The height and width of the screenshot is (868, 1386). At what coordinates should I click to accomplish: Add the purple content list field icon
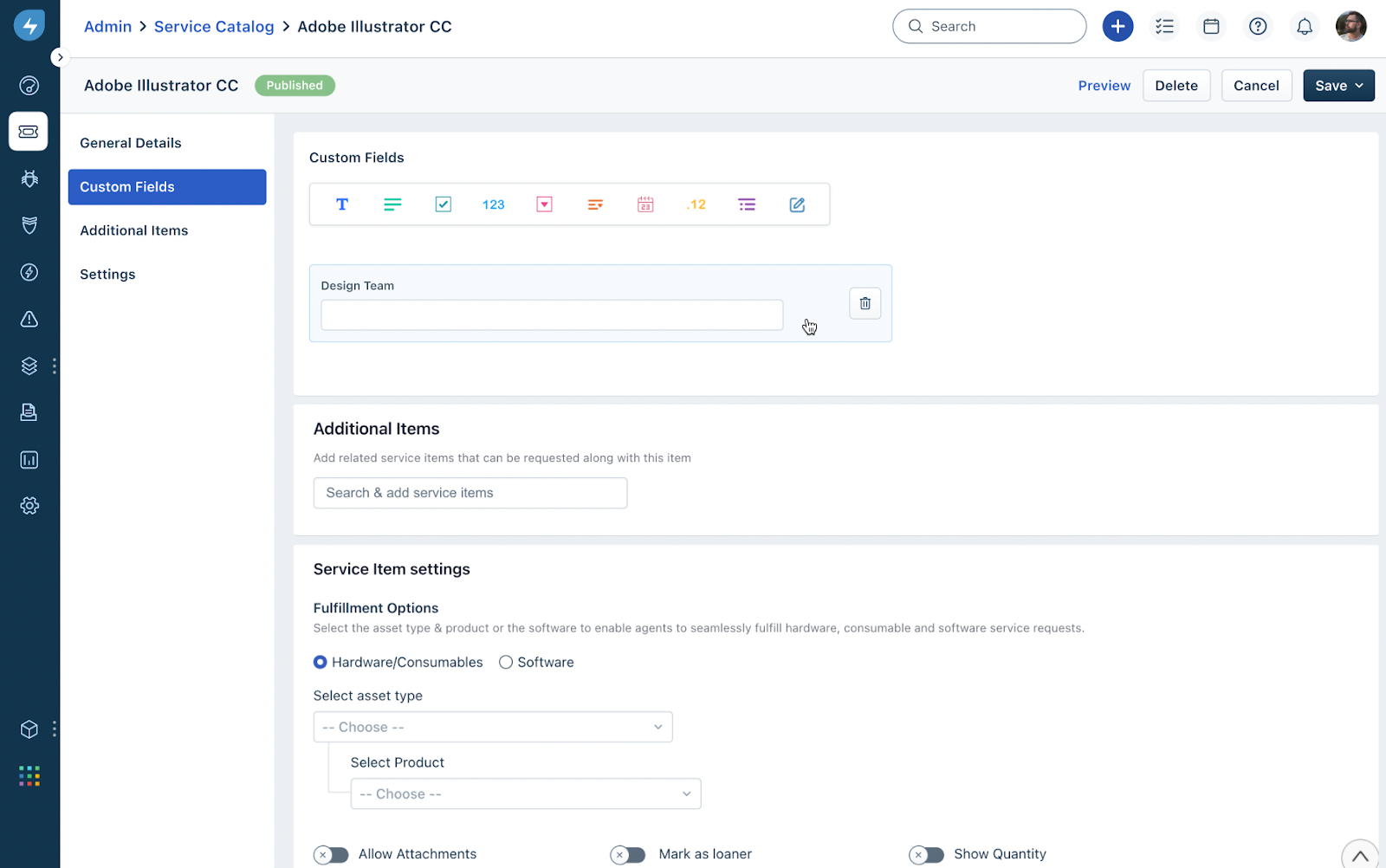coord(747,204)
